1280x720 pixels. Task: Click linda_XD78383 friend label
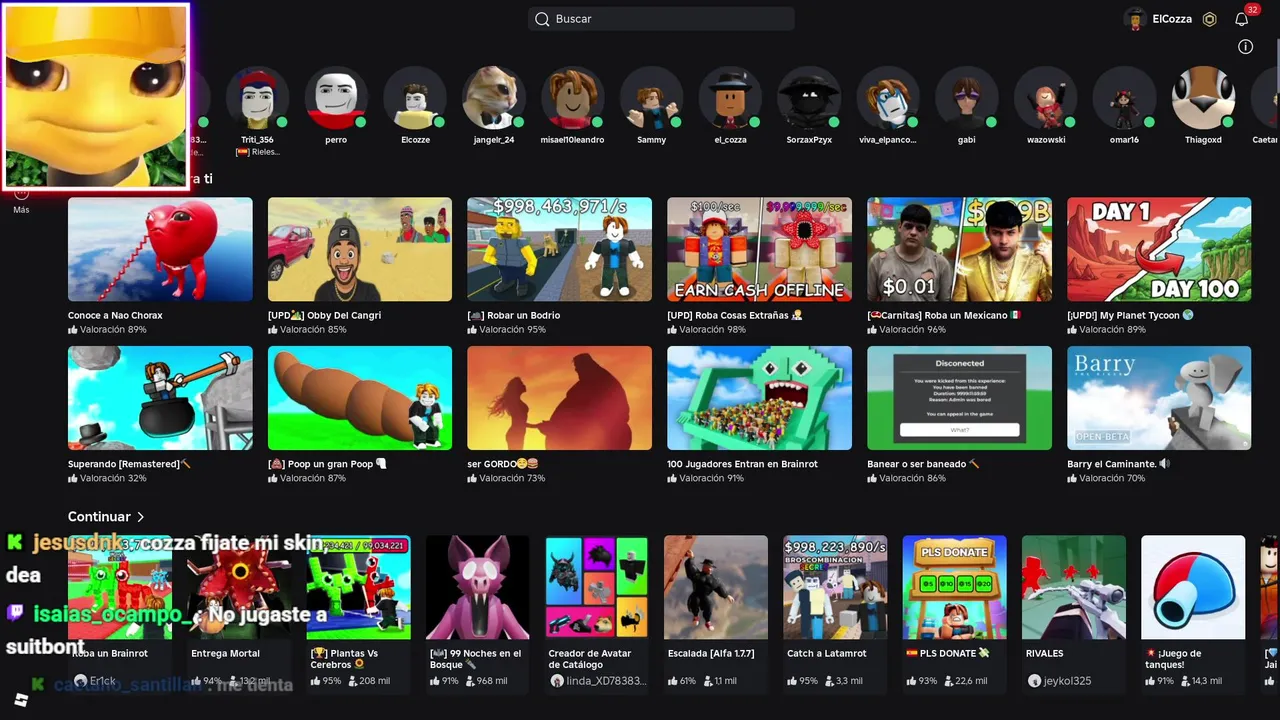pos(607,681)
